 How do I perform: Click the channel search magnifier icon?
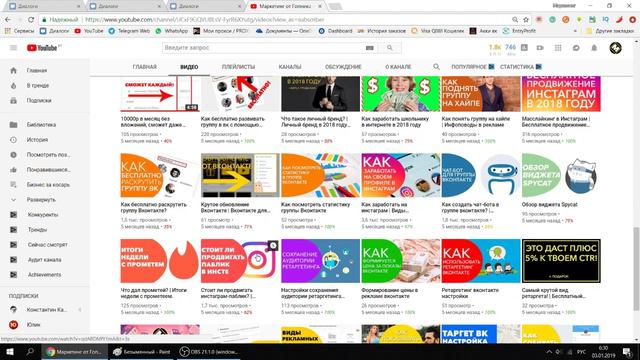[436, 67]
